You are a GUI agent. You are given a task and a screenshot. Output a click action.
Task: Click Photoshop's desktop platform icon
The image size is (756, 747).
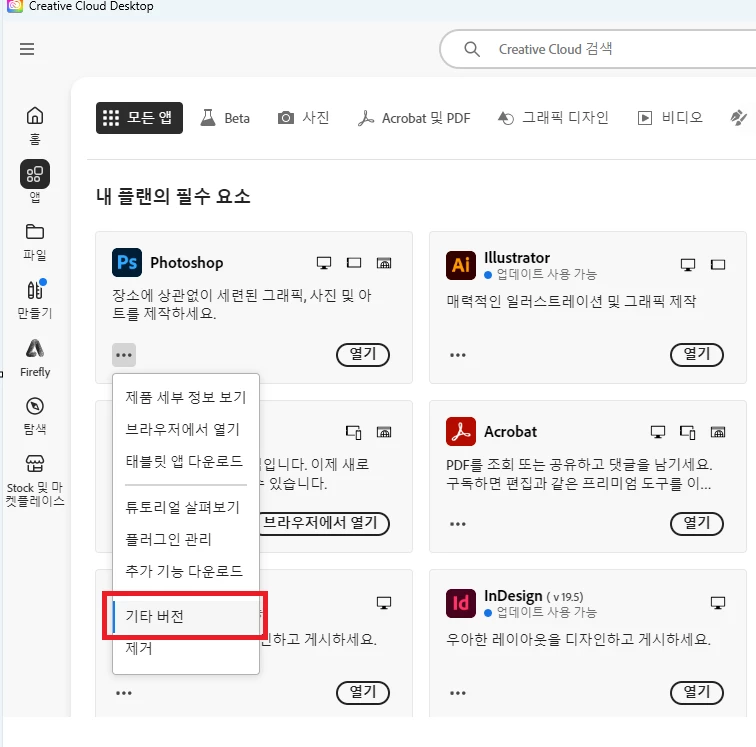click(x=324, y=263)
